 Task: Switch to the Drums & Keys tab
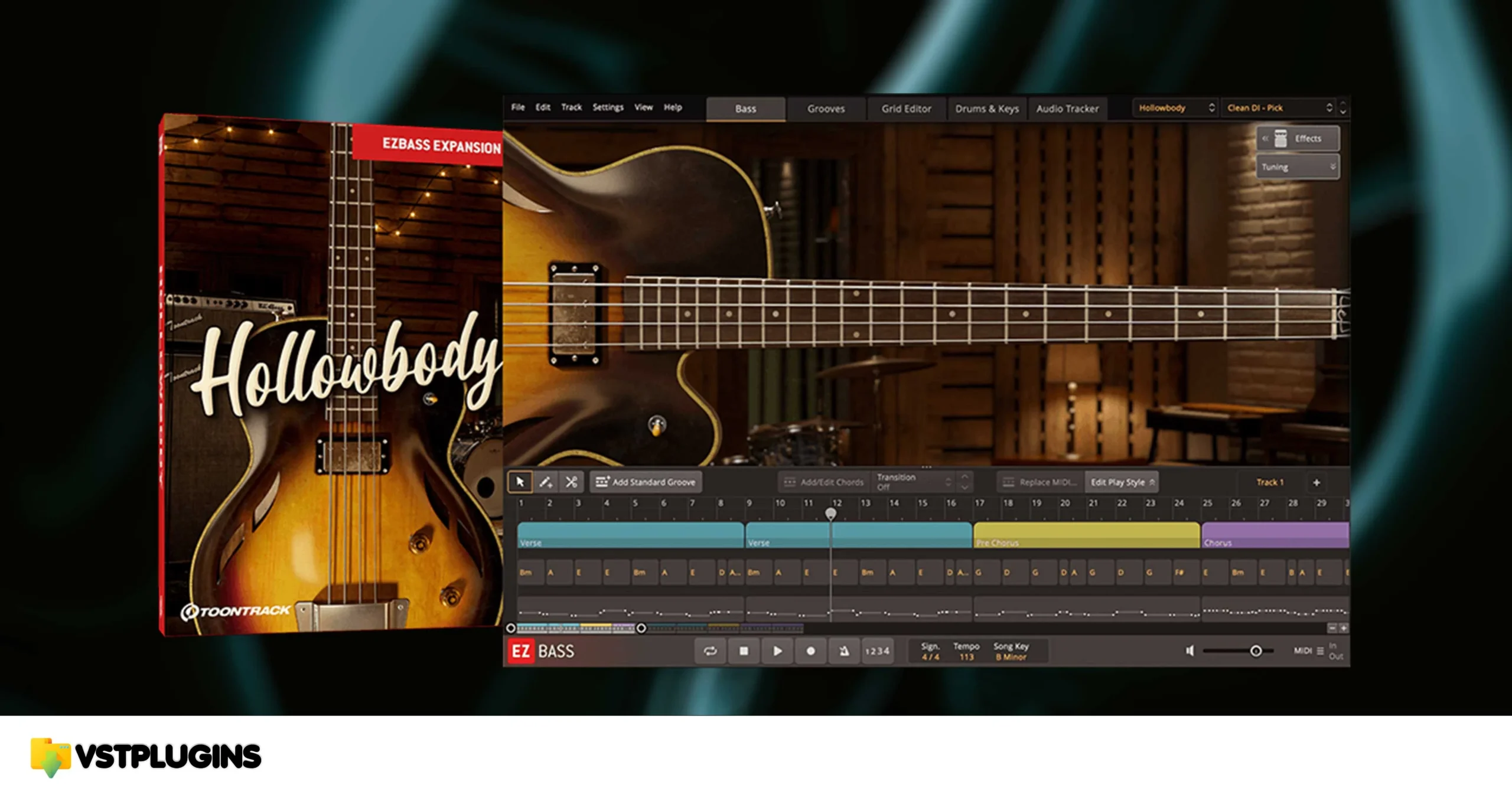point(987,109)
